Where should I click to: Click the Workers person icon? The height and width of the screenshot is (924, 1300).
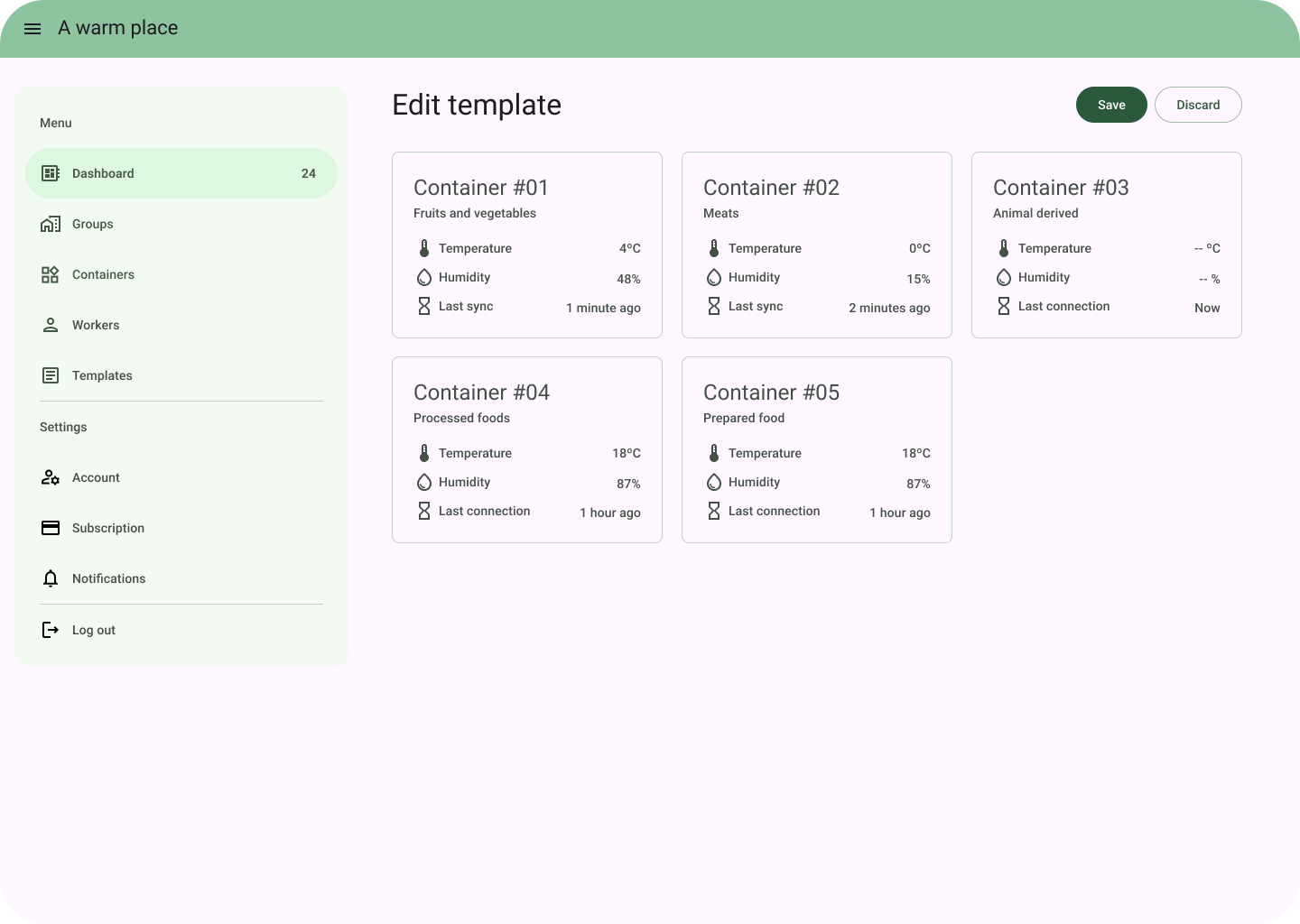51,325
